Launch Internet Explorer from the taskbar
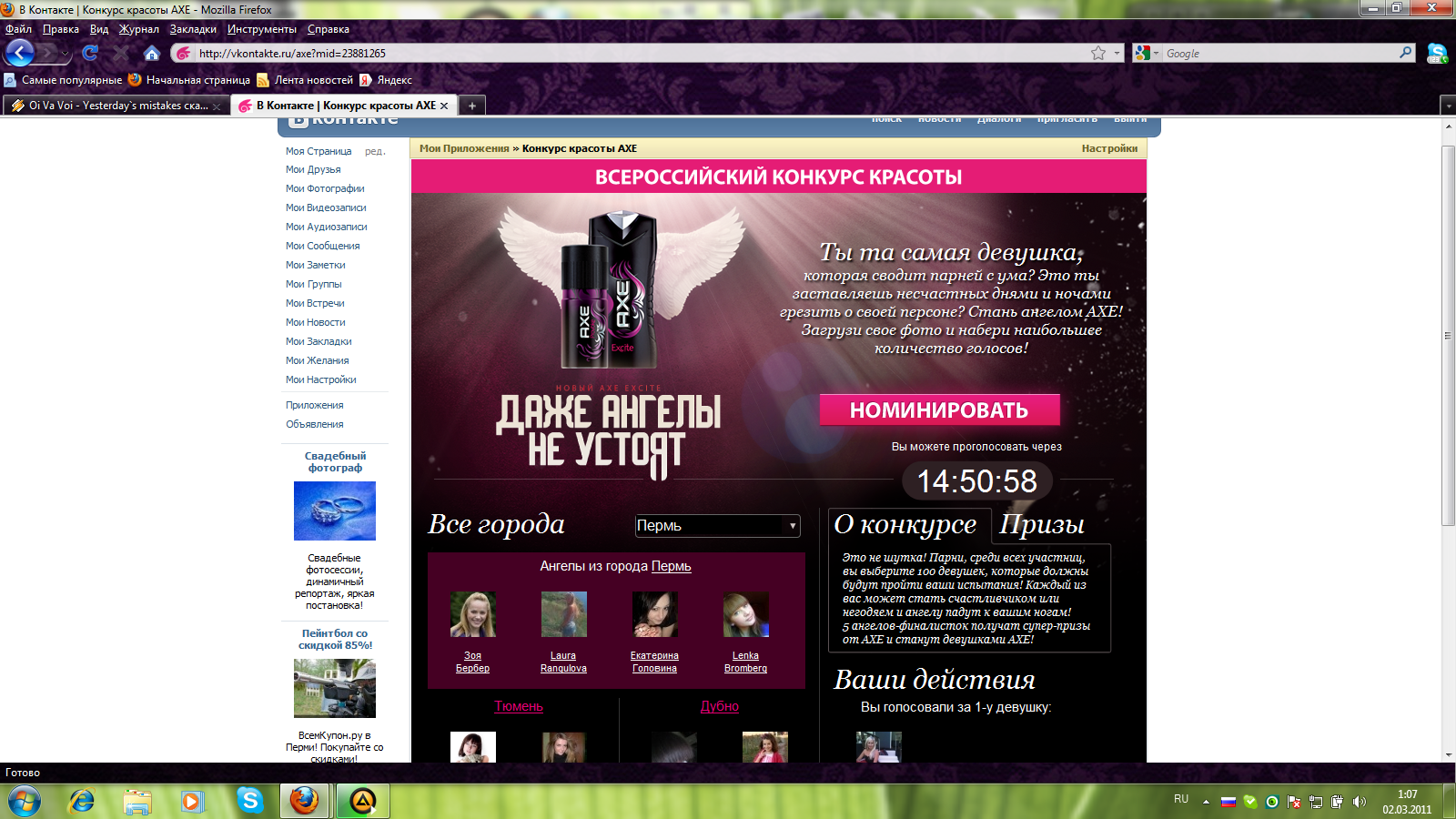 [x=82, y=802]
